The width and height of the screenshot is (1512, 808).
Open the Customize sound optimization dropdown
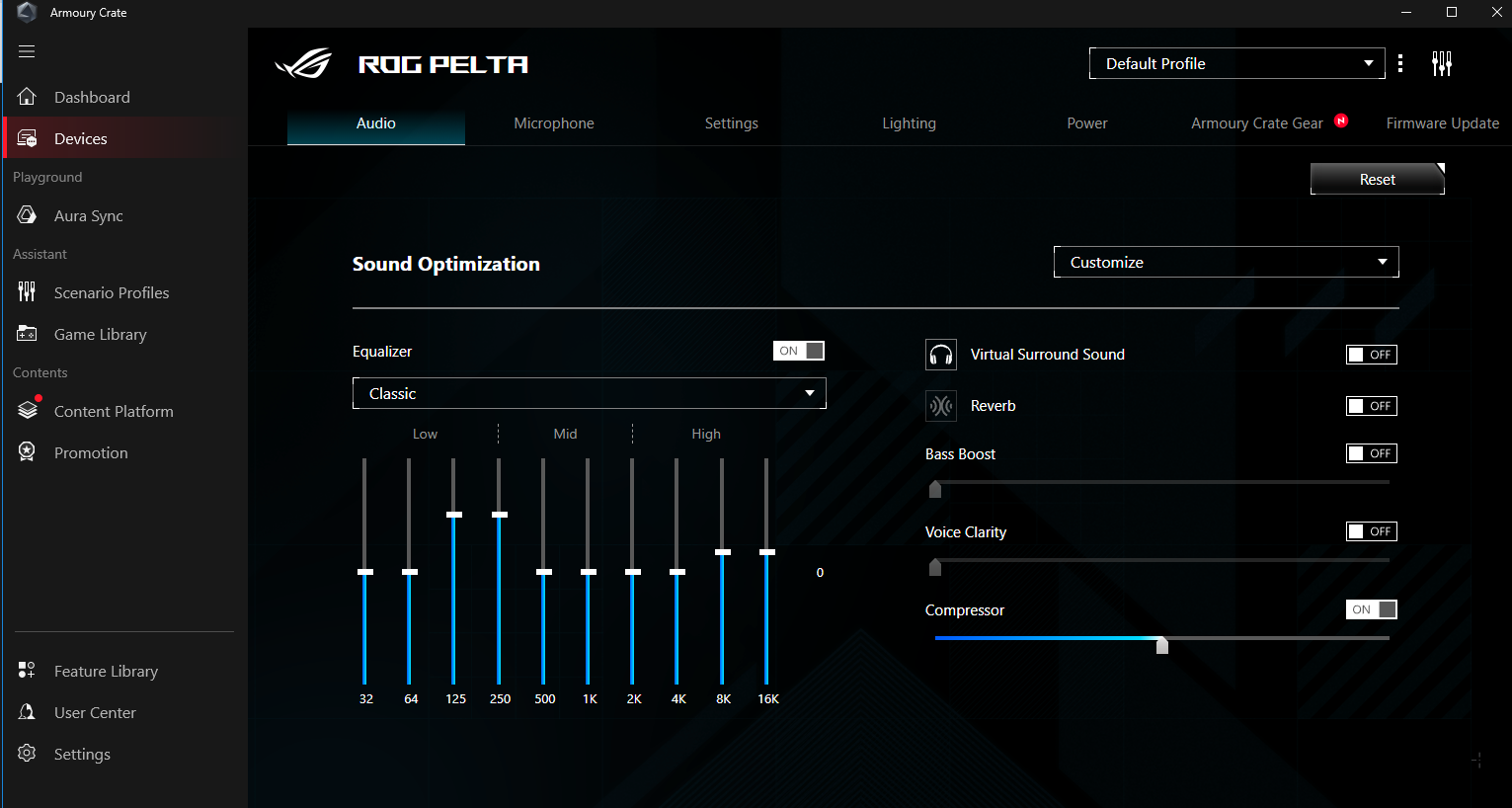[1227, 262]
